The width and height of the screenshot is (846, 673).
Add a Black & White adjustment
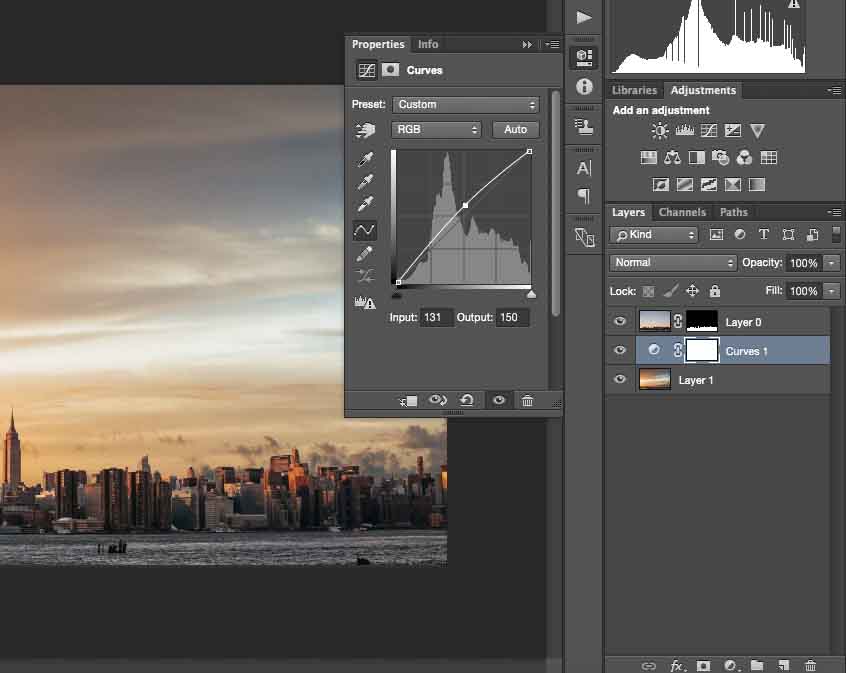tap(697, 158)
